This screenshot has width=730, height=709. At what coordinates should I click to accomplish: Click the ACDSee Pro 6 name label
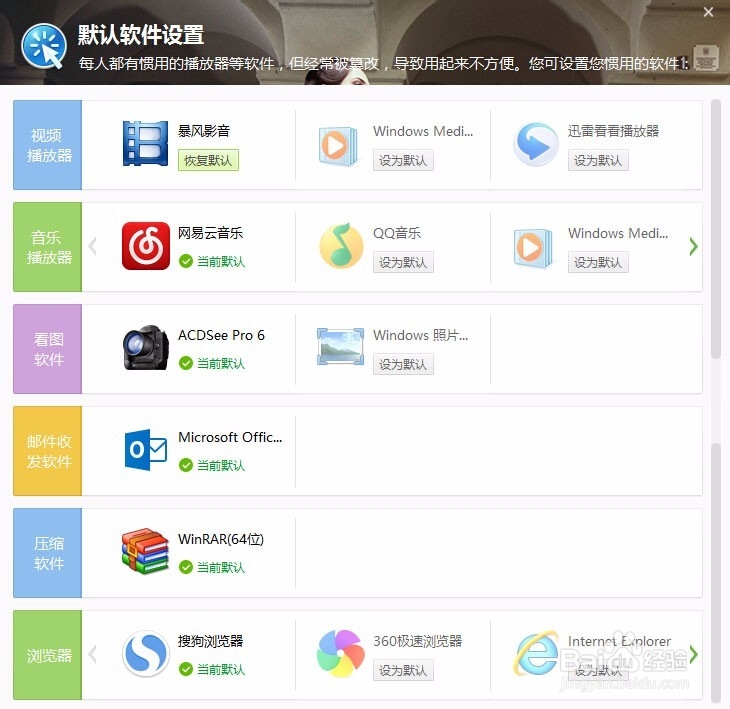pos(221,335)
